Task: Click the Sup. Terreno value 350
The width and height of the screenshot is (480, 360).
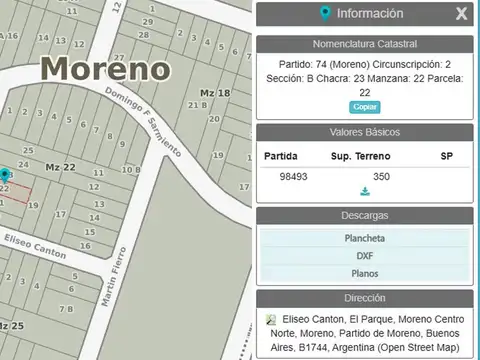Action: 381,176
